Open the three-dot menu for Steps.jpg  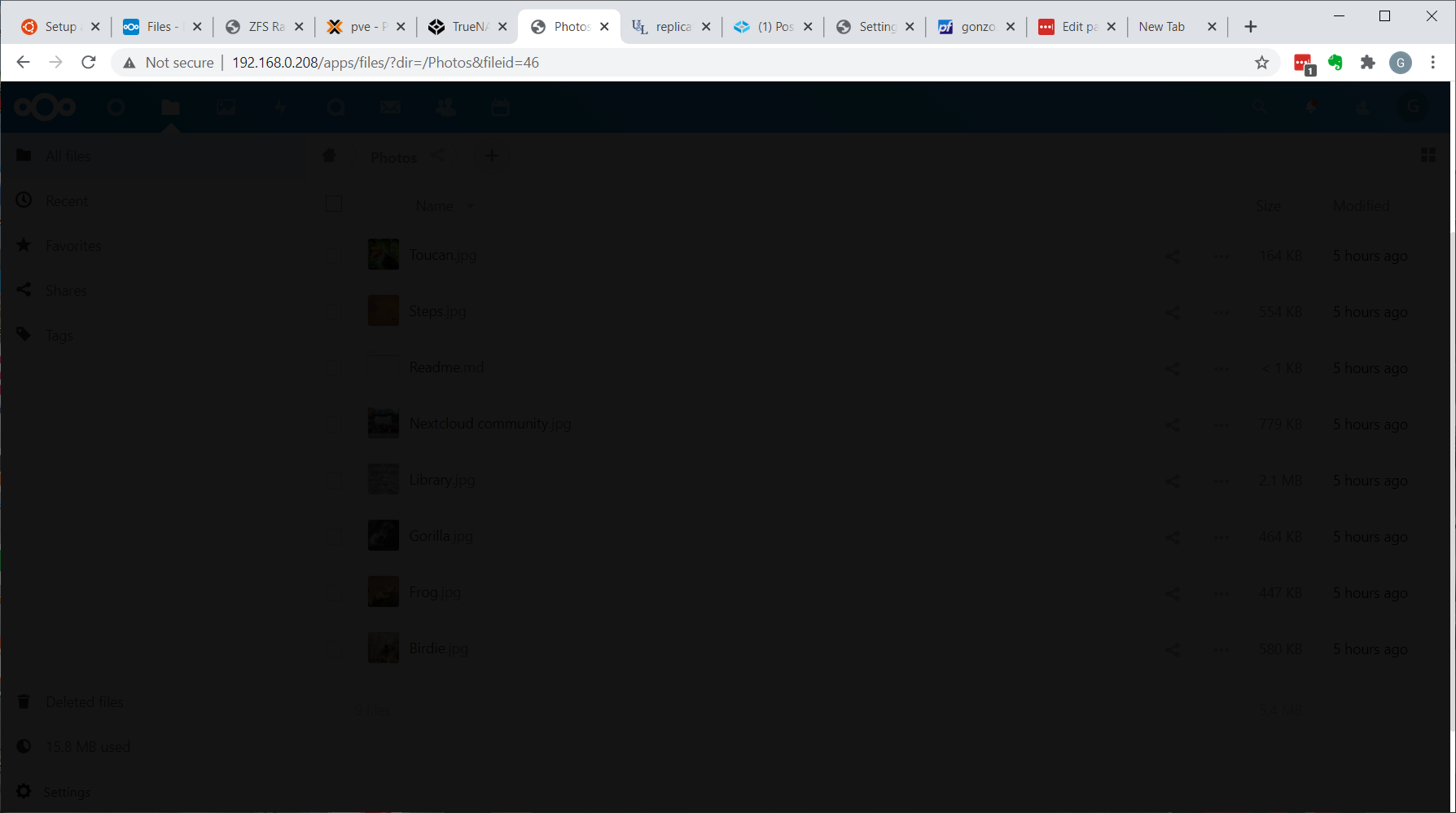click(x=1221, y=313)
